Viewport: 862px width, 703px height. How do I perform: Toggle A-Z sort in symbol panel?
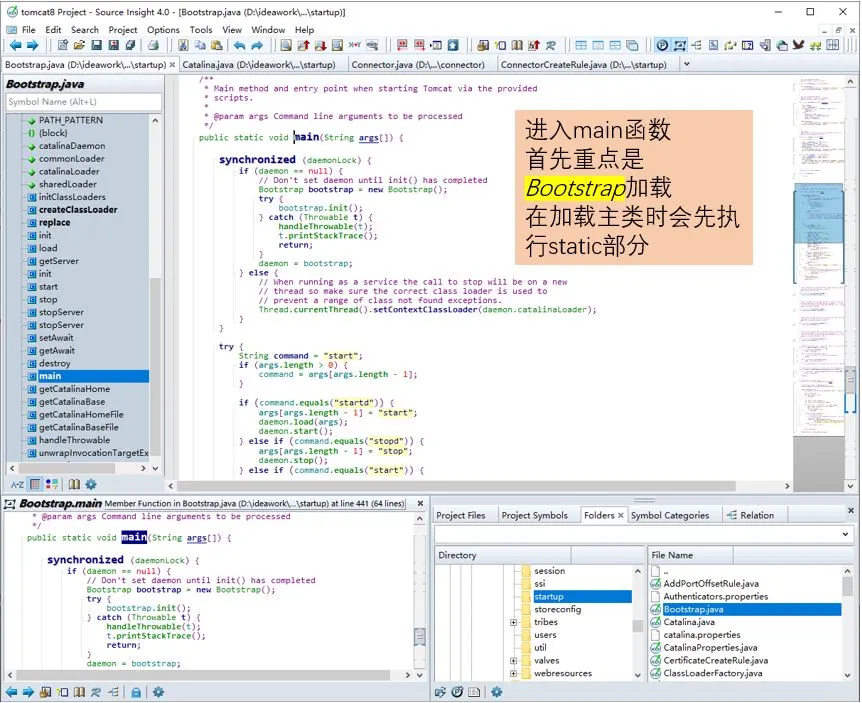click(x=18, y=484)
